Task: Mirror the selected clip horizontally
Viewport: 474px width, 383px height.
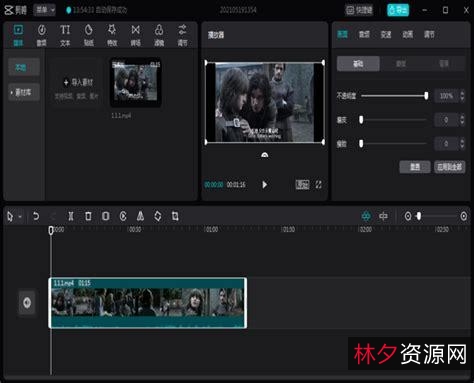Action: (x=140, y=216)
